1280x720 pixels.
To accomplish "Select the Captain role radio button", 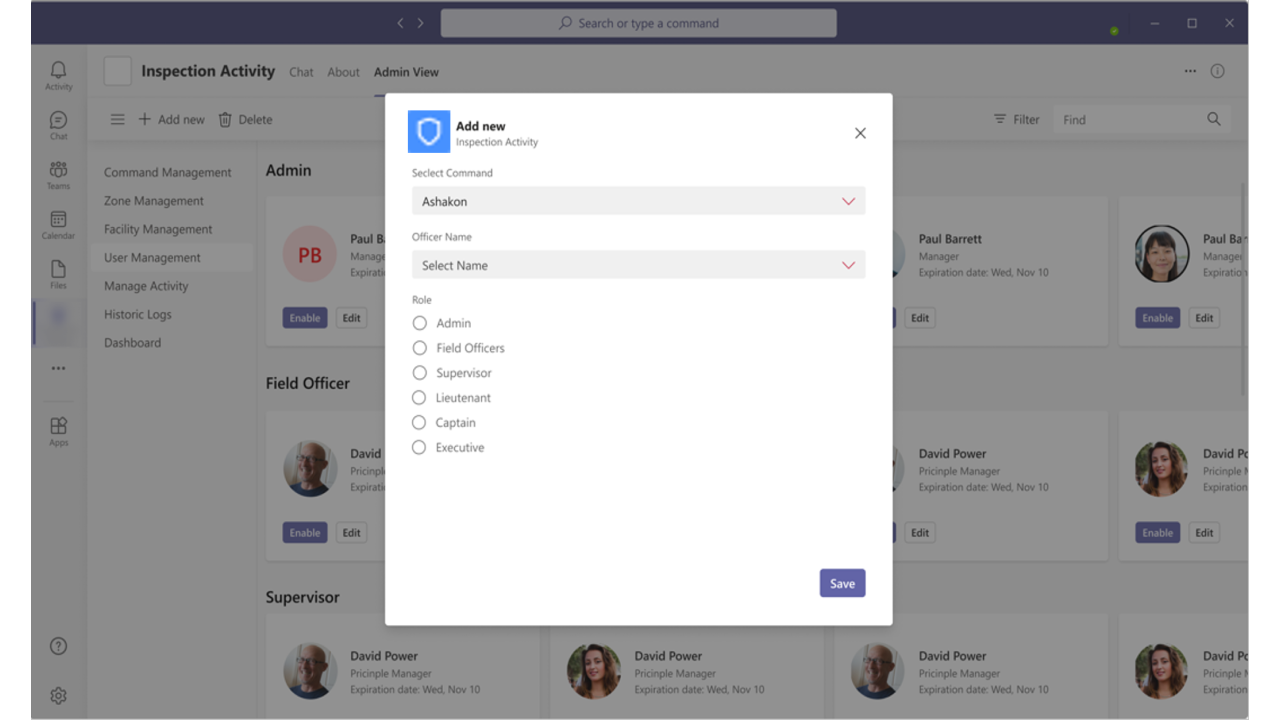I will [x=420, y=423].
